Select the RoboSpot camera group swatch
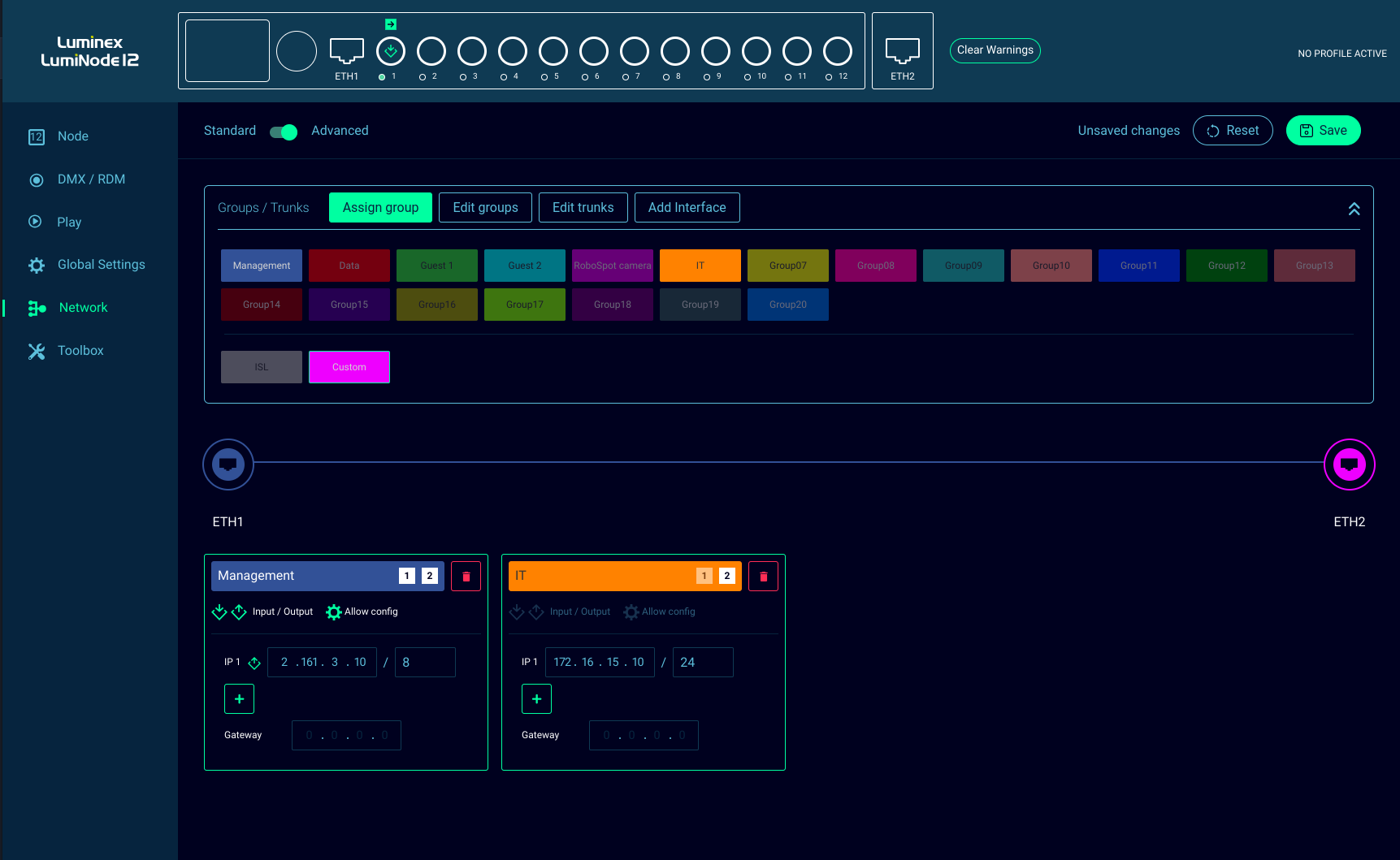Screen dimensions: 1400x860 click(x=612, y=266)
